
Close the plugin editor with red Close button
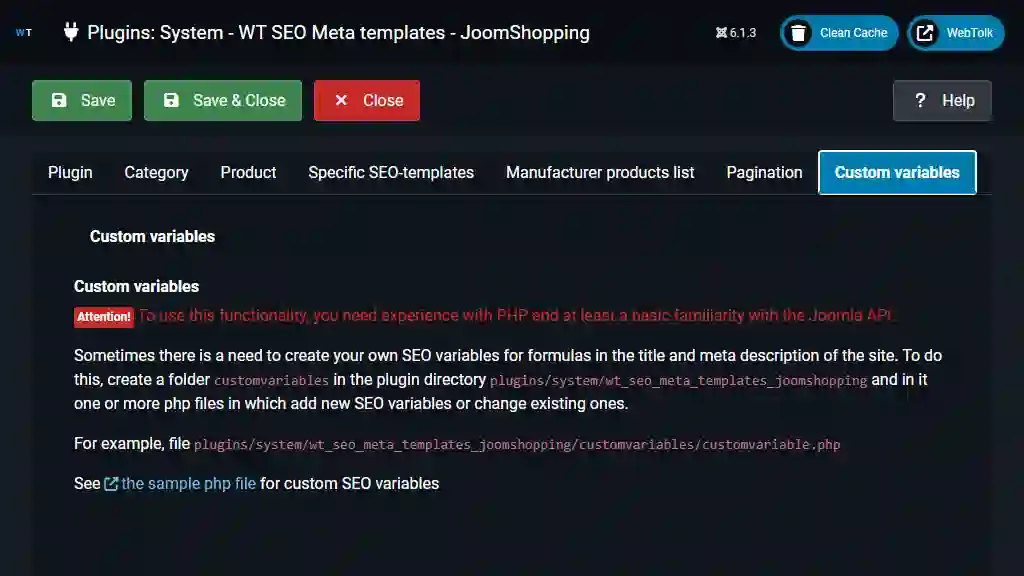[x=367, y=101]
